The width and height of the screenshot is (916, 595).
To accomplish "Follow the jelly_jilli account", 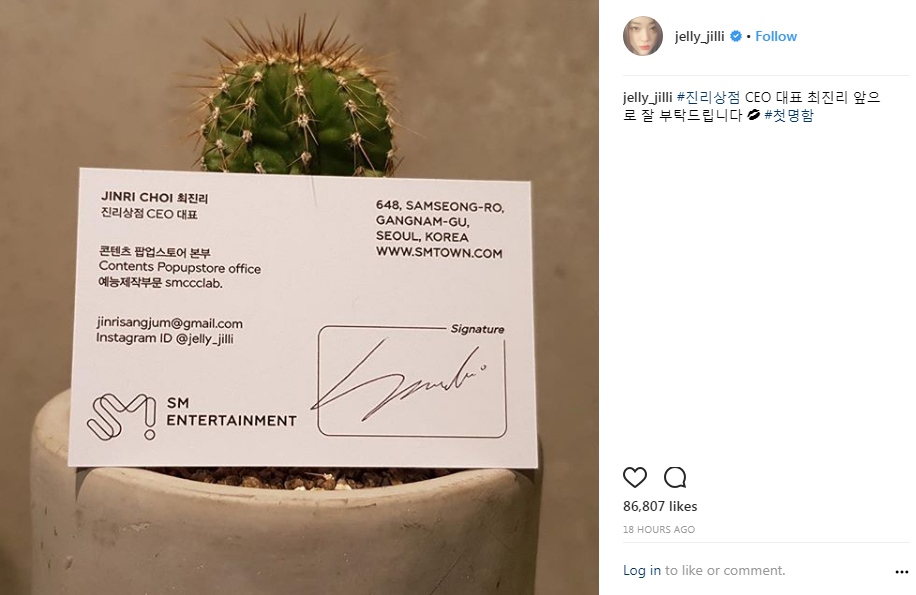I will coord(776,36).
